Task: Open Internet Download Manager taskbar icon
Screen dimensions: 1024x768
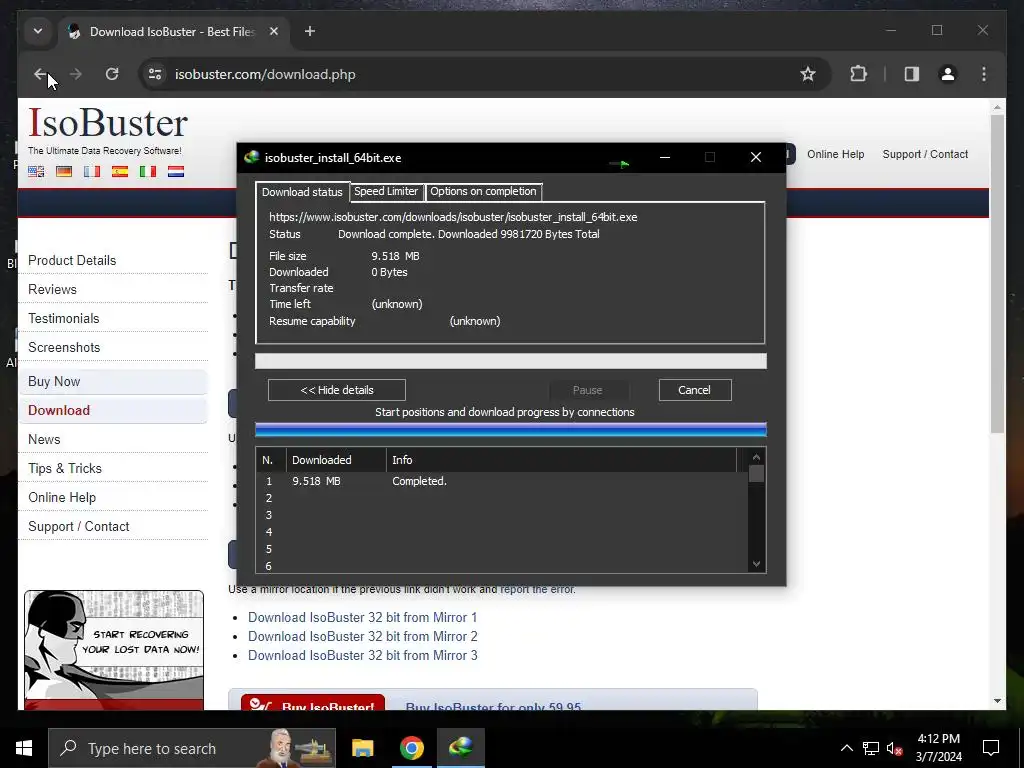Action: pos(460,748)
